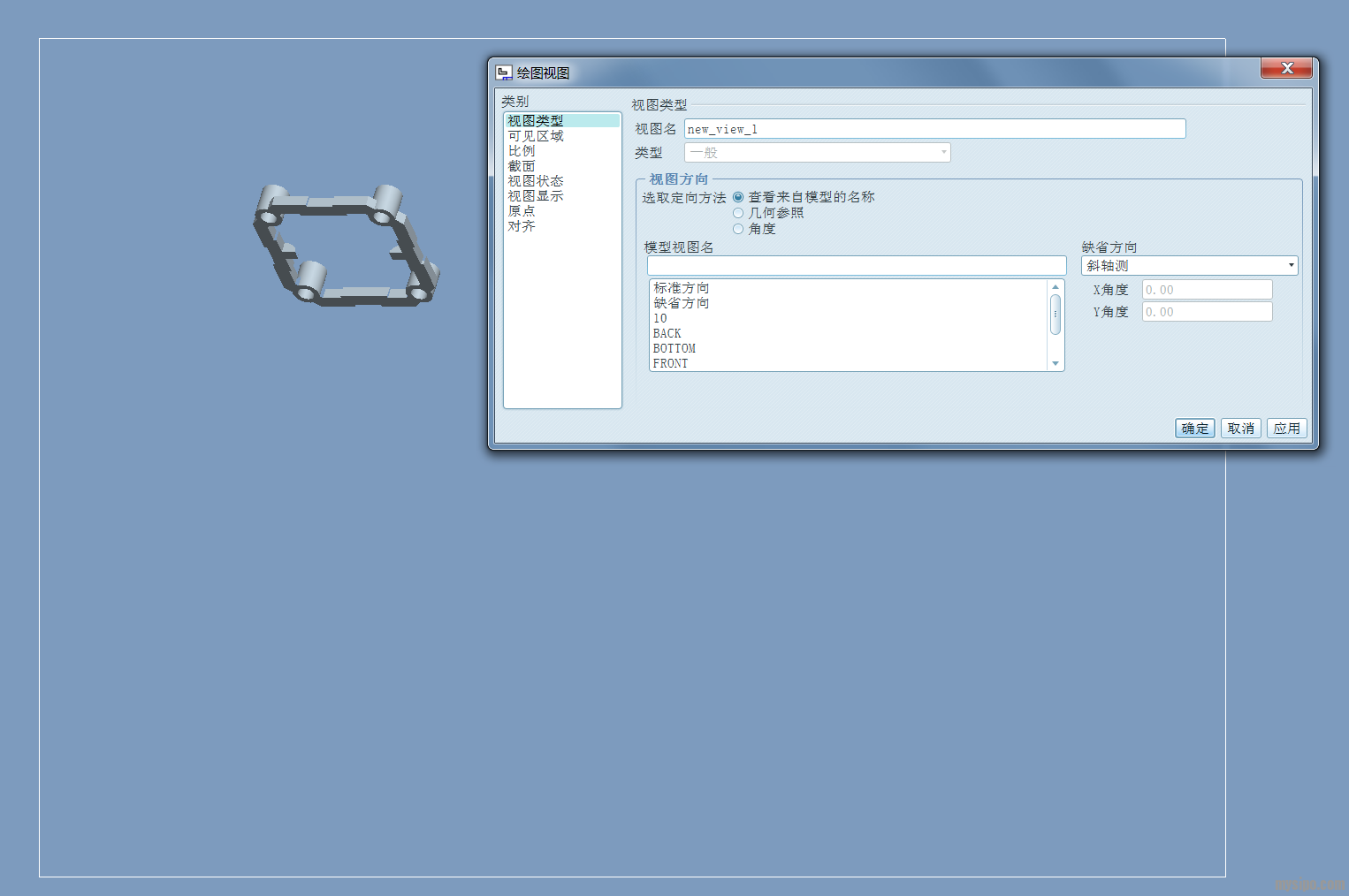Screen dimensions: 1349x896
Task: Click the 视图名 text field
Action: pos(934,129)
